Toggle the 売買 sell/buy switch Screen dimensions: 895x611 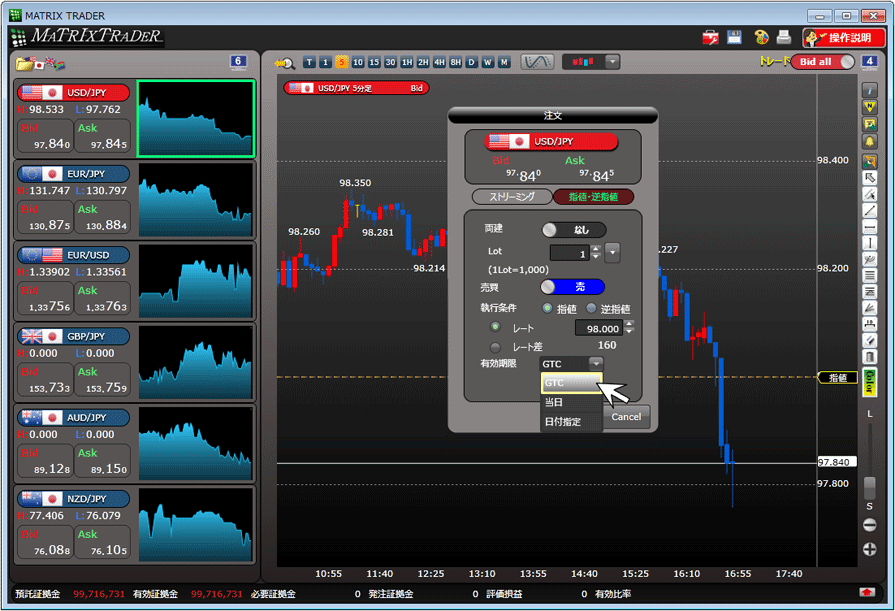point(573,287)
